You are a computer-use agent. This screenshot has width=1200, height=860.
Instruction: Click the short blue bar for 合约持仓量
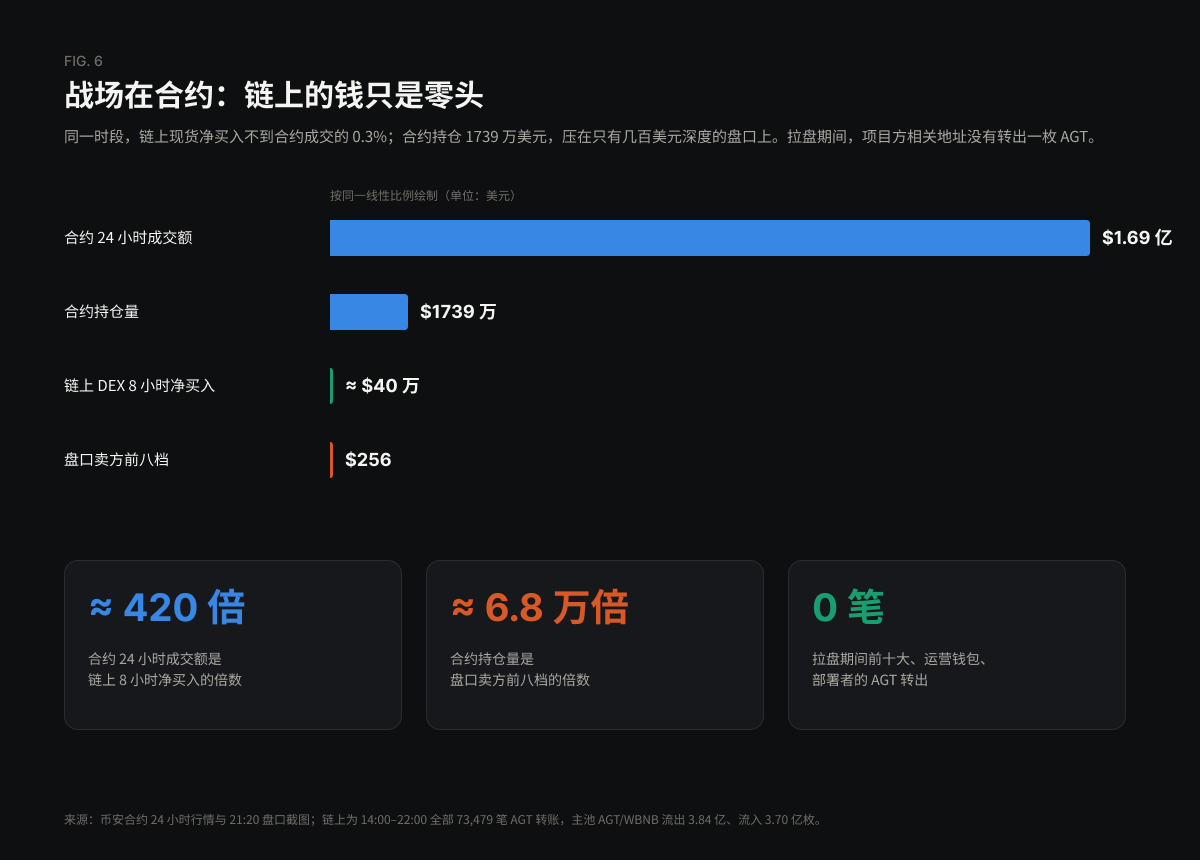click(x=369, y=312)
